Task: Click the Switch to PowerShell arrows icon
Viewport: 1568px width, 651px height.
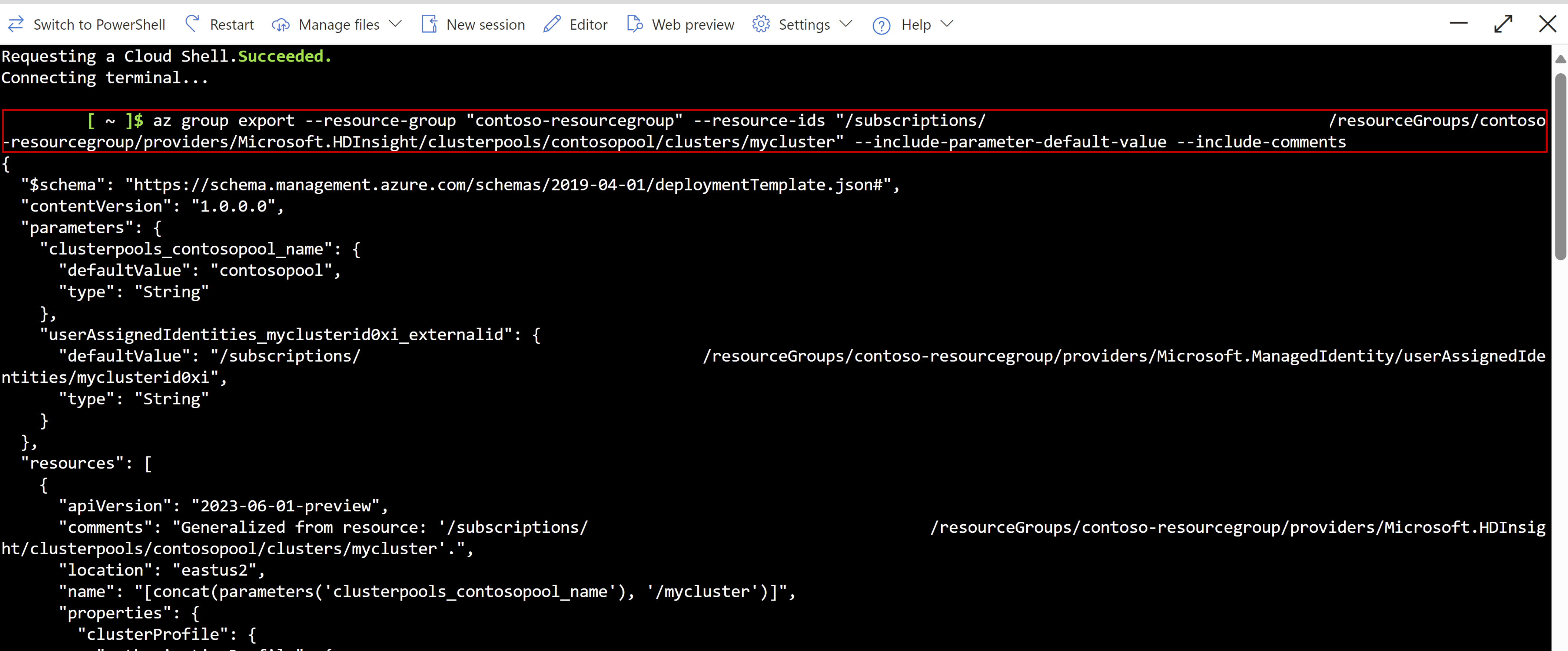Action: coord(16,24)
